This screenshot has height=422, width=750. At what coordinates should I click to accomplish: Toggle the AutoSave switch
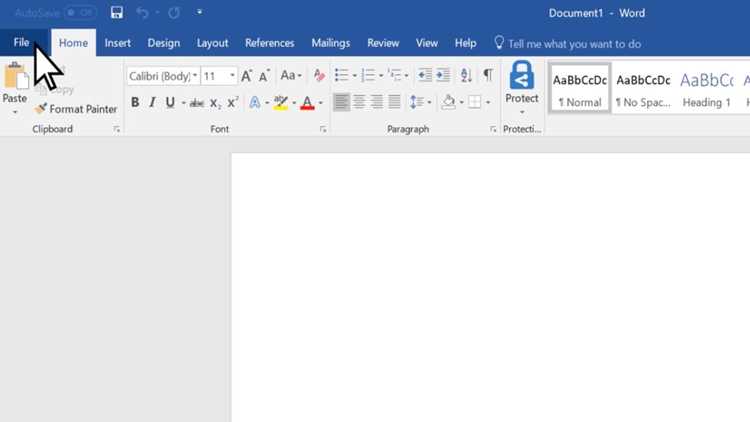click(x=80, y=12)
